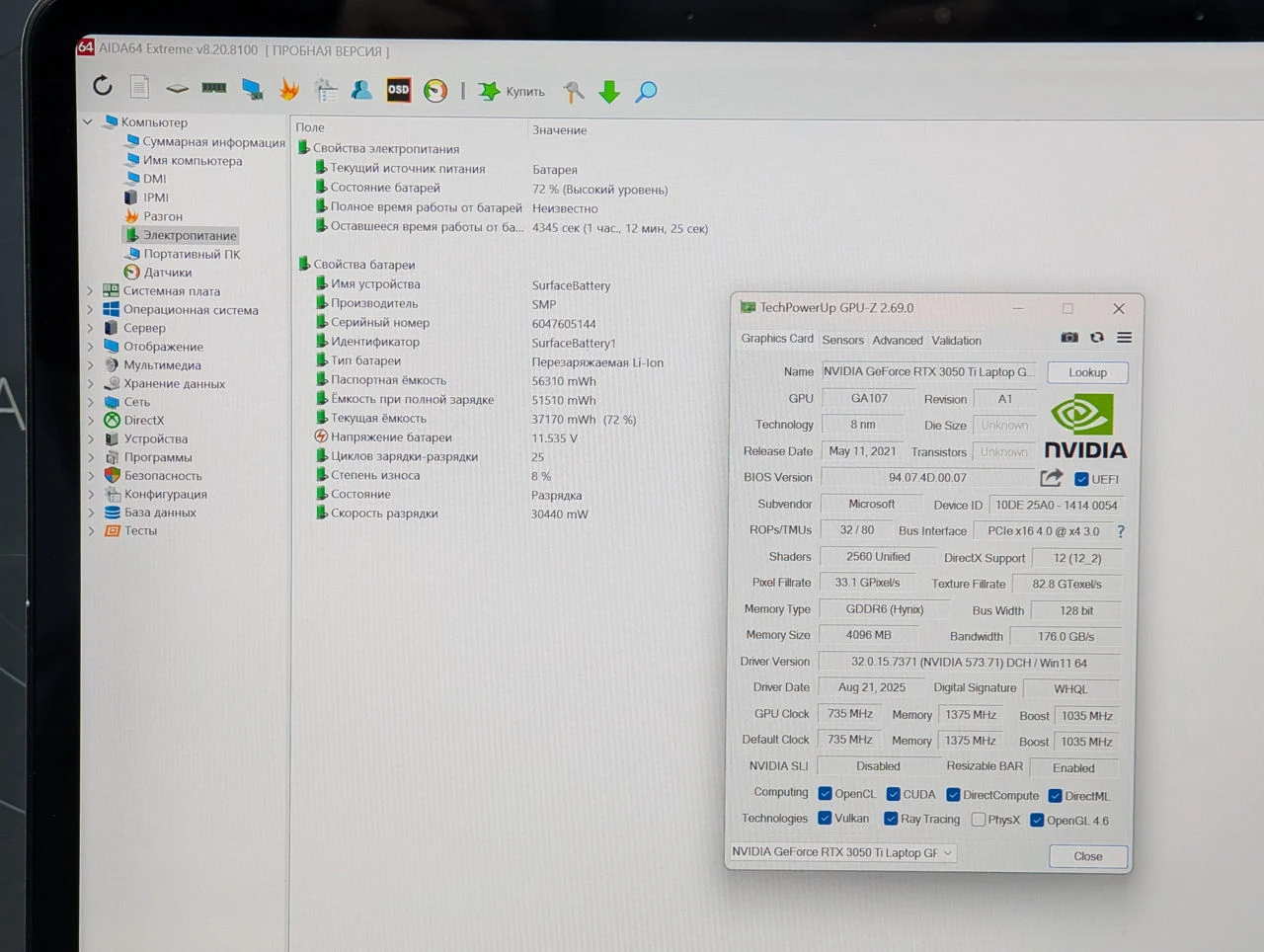1264x952 pixels.
Task: Click the green memory module toolbar icon
Action: point(214,88)
